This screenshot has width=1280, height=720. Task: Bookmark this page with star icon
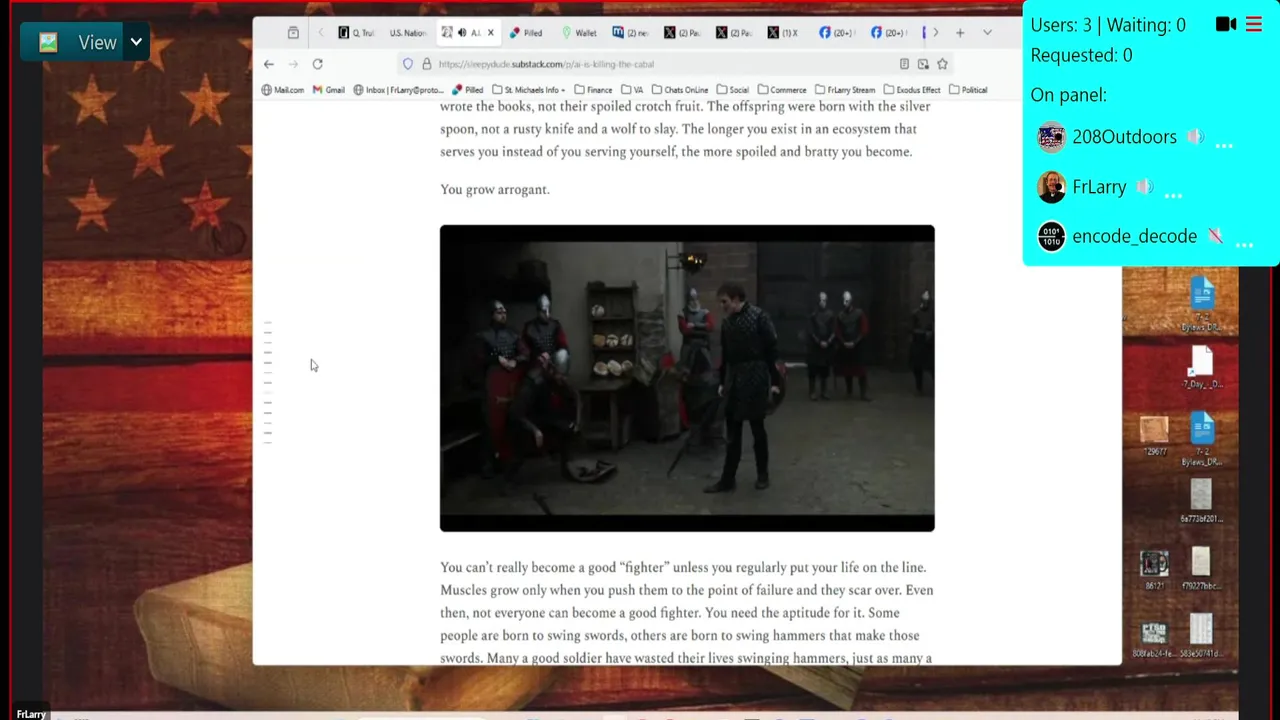[x=942, y=64]
